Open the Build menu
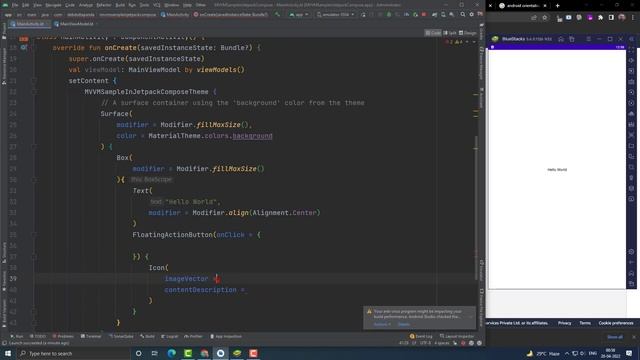The height and width of the screenshot is (360, 640). click(120, 5)
